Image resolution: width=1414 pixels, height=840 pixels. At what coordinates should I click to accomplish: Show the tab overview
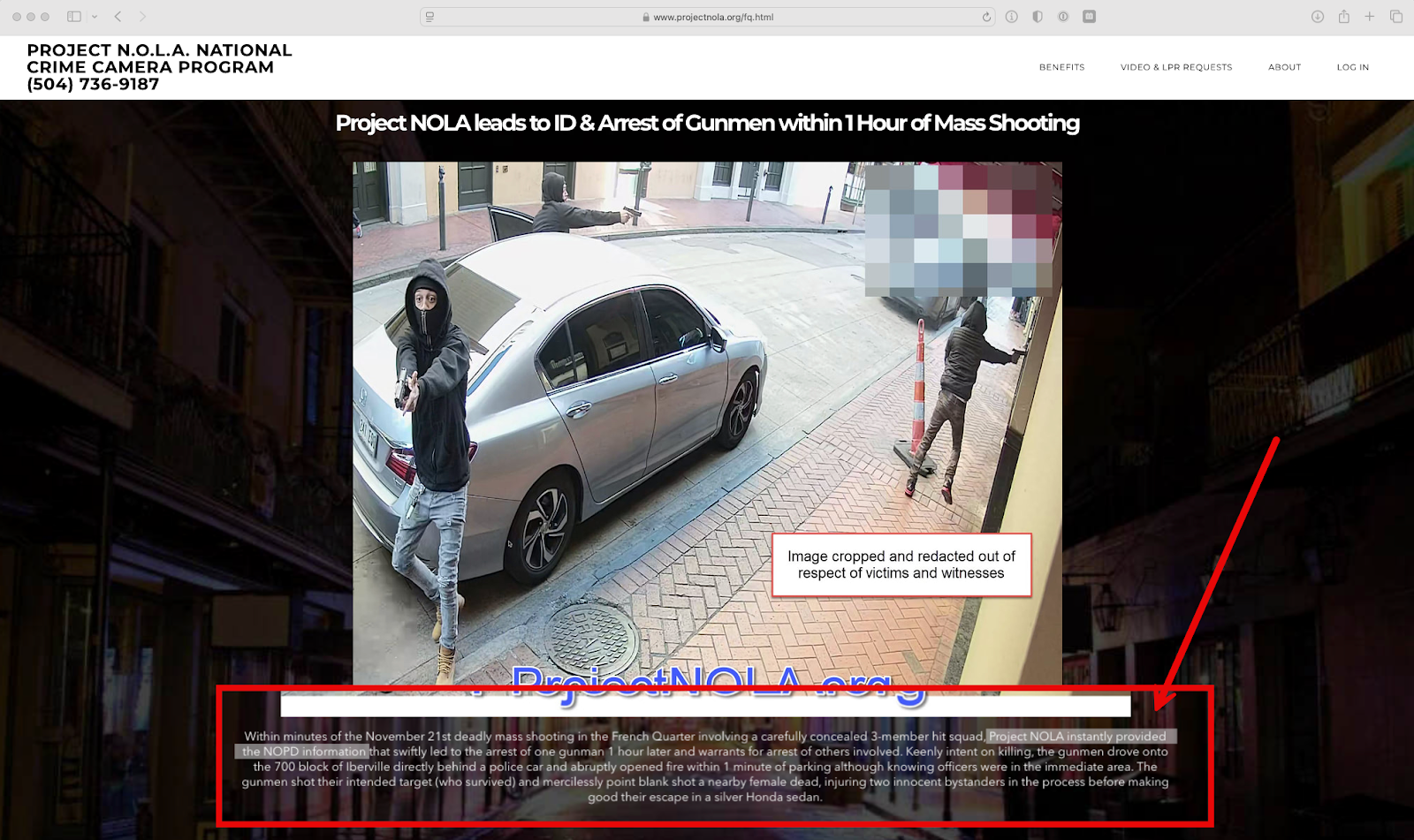(1396, 17)
